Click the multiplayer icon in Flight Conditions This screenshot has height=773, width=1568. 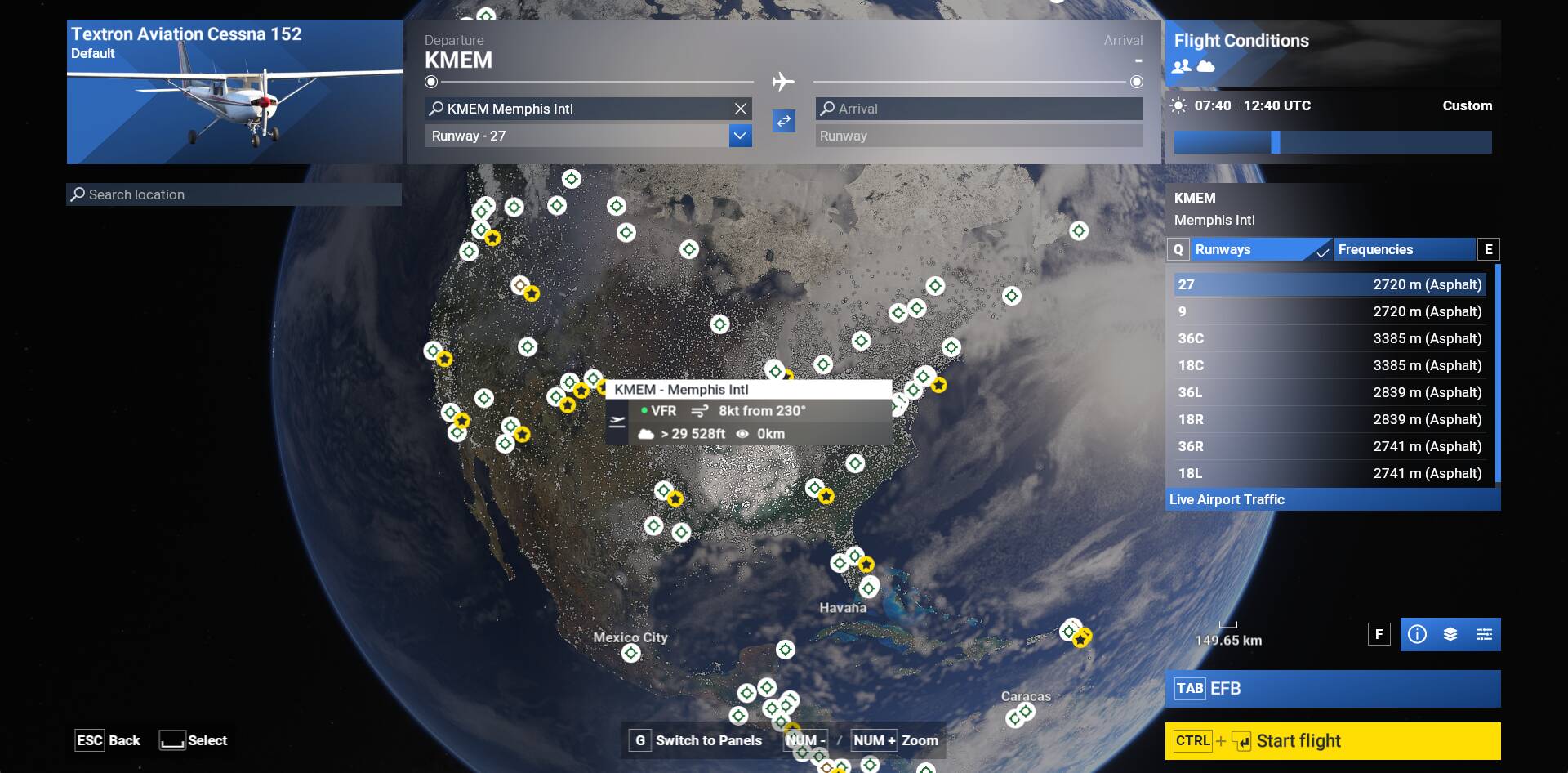click(x=1182, y=68)
